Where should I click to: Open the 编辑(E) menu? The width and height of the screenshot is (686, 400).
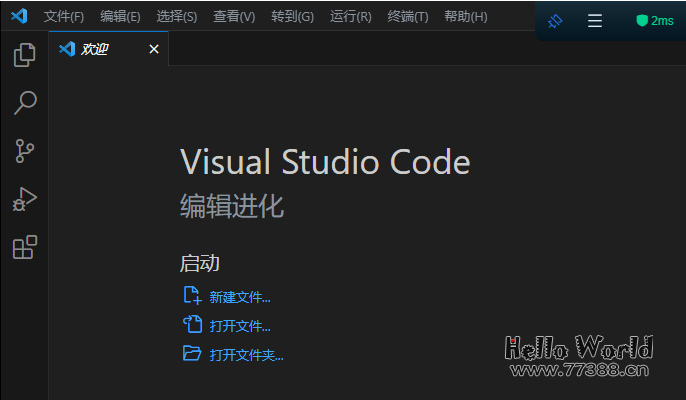(120, 17)
